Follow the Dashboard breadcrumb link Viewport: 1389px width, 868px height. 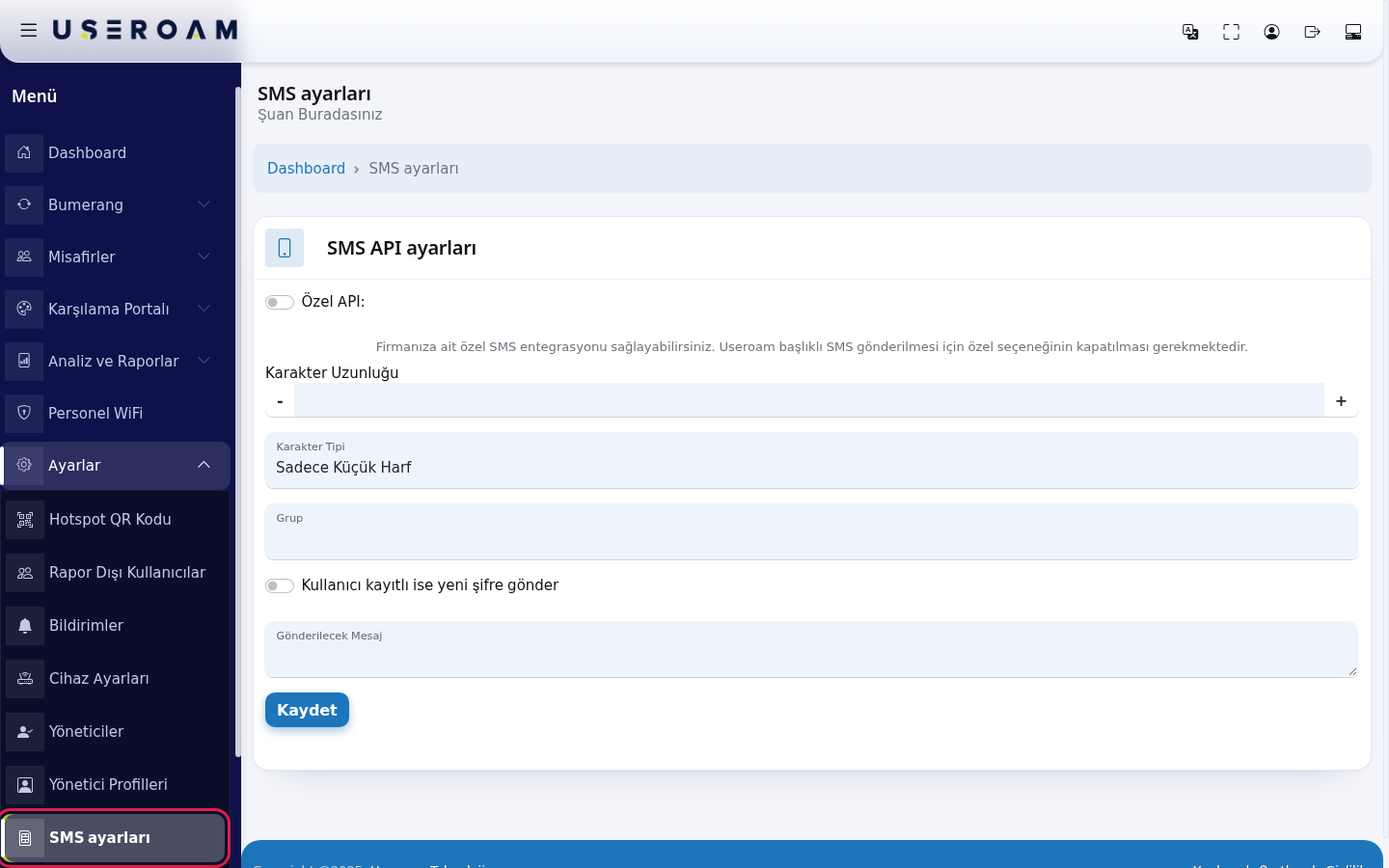[306, 168]
